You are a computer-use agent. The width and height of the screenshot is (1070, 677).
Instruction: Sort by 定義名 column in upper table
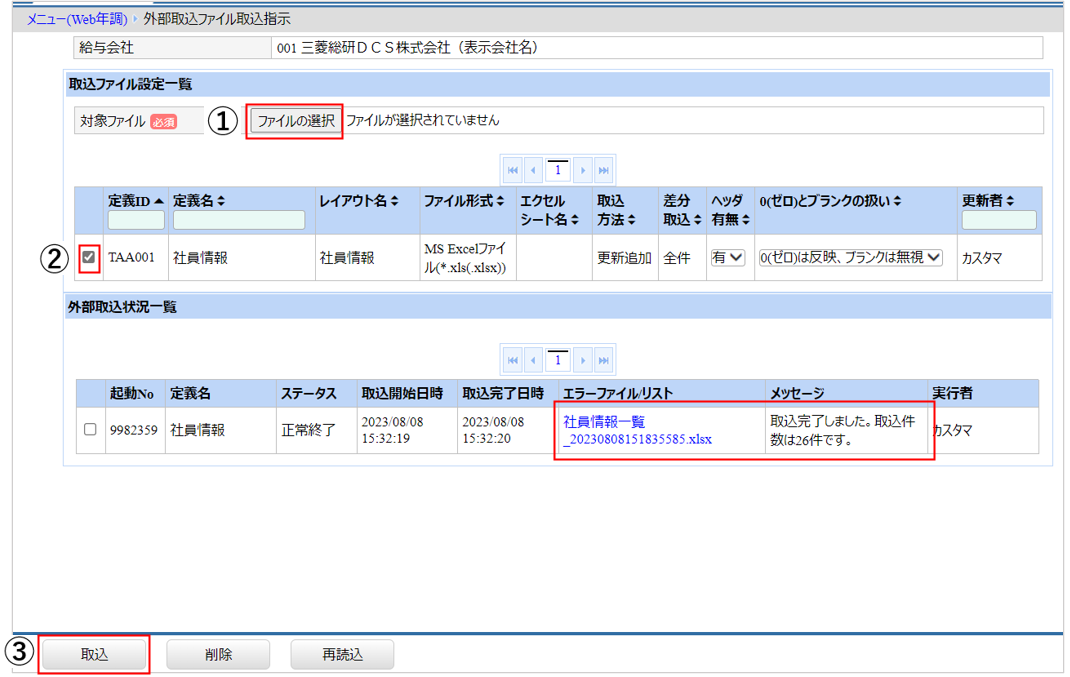pyautogui.click(x=221, y=201)
